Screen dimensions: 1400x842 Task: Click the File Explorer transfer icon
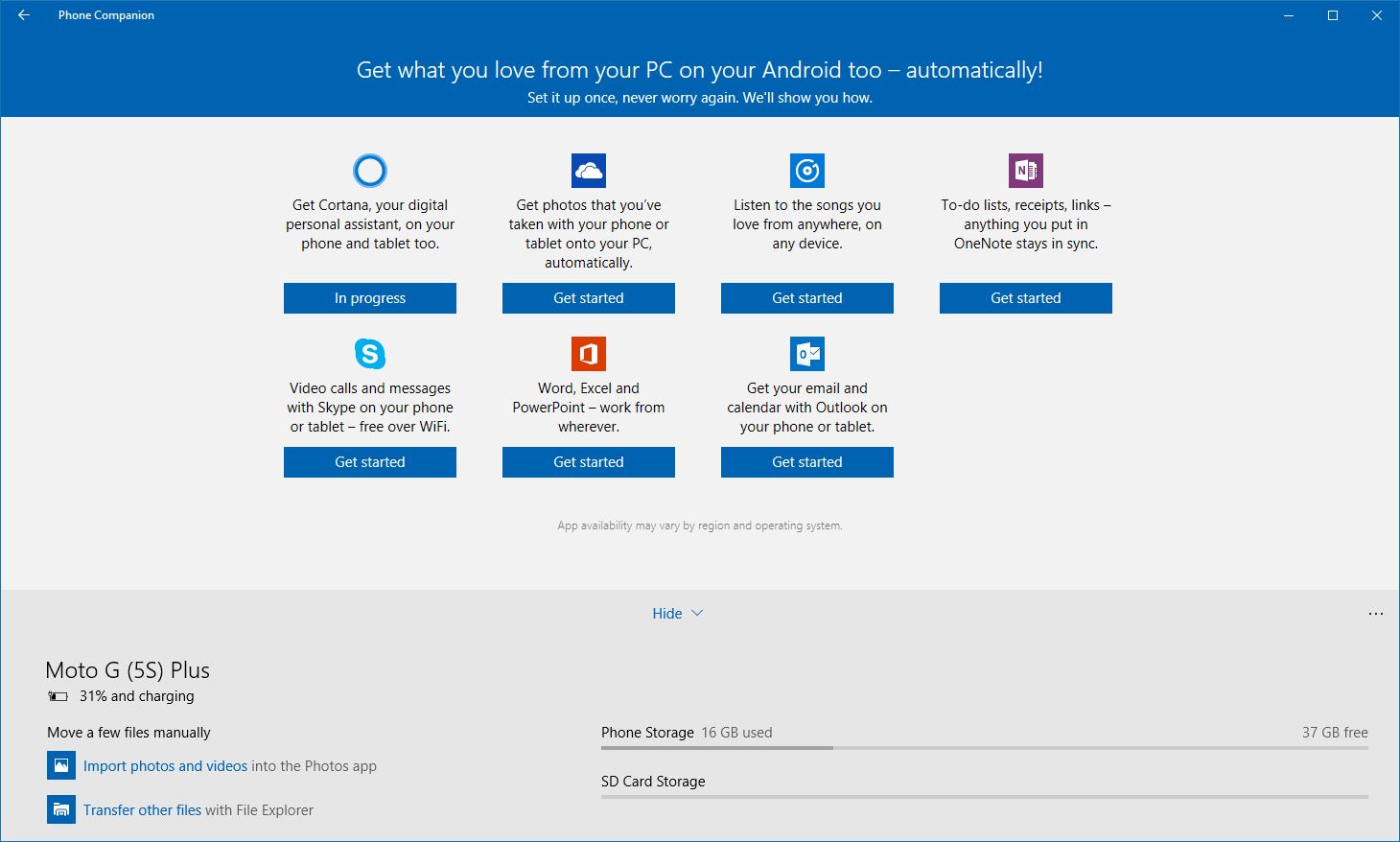point(61,809)
